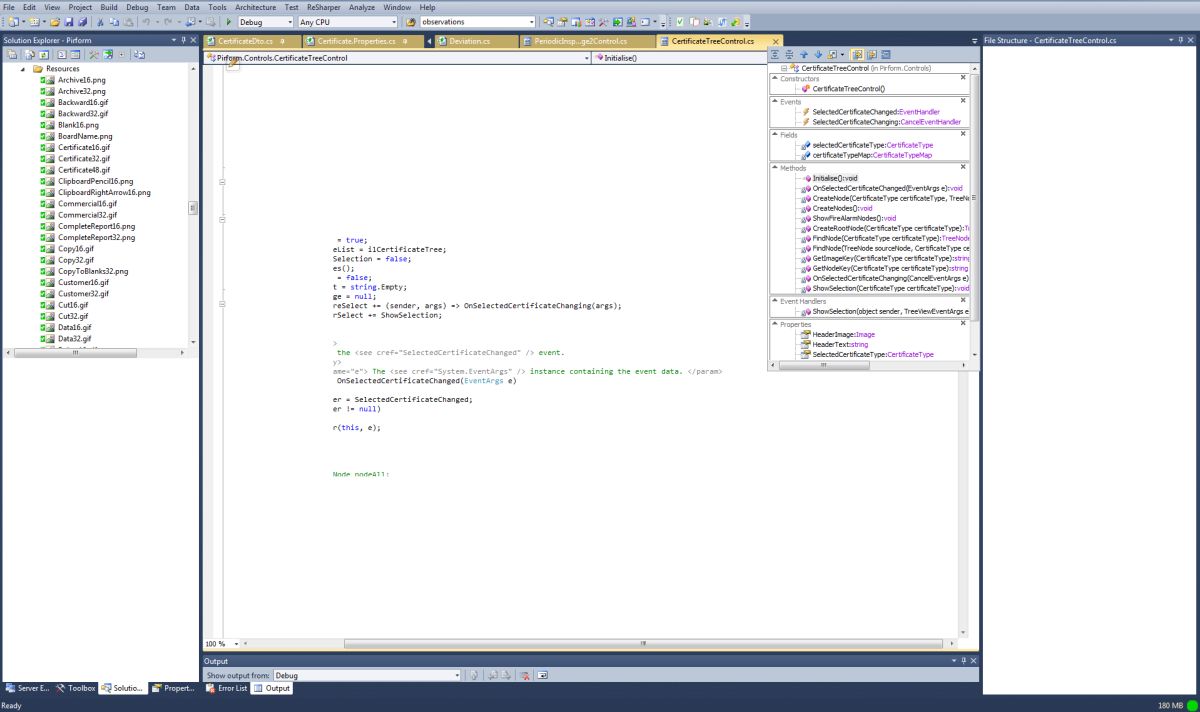Select CompleteReport32.png file
1200x712 pixels.
[96, 237]
